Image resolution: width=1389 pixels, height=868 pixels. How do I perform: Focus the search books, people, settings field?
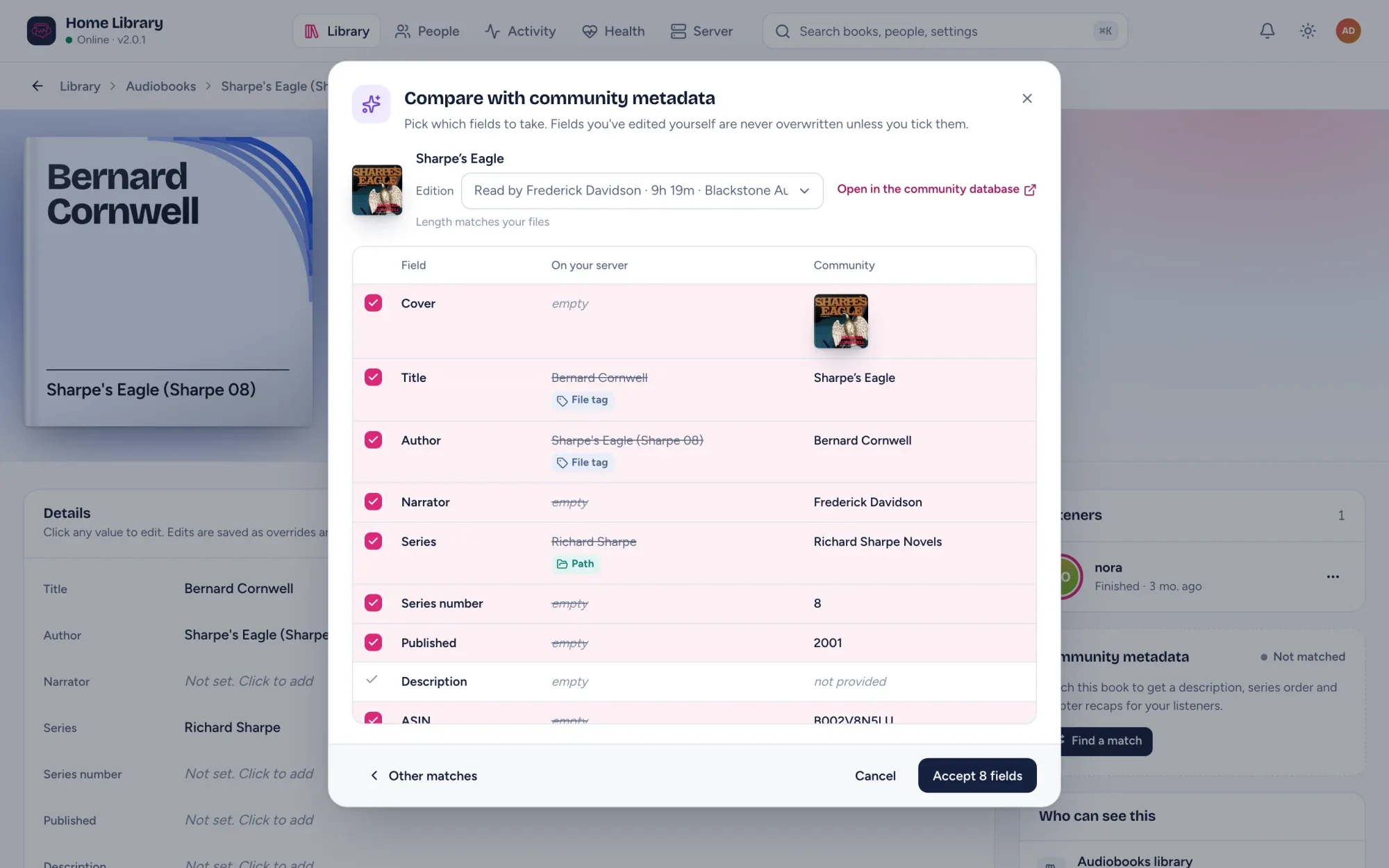pyautogui.click(x=945, y=31)
